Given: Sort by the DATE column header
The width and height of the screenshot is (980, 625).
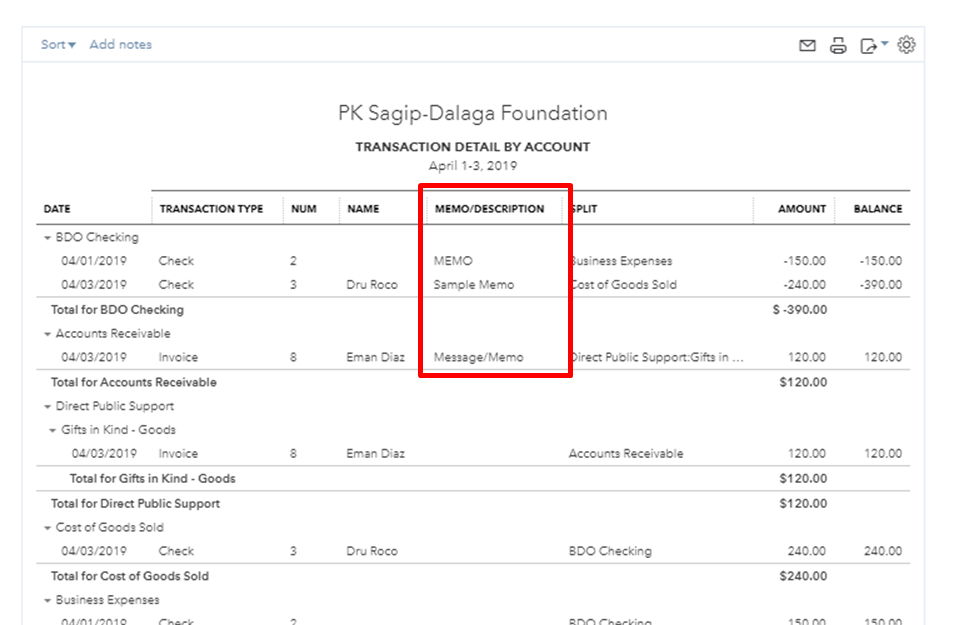Looking at the screenshot, I should 55,209.
